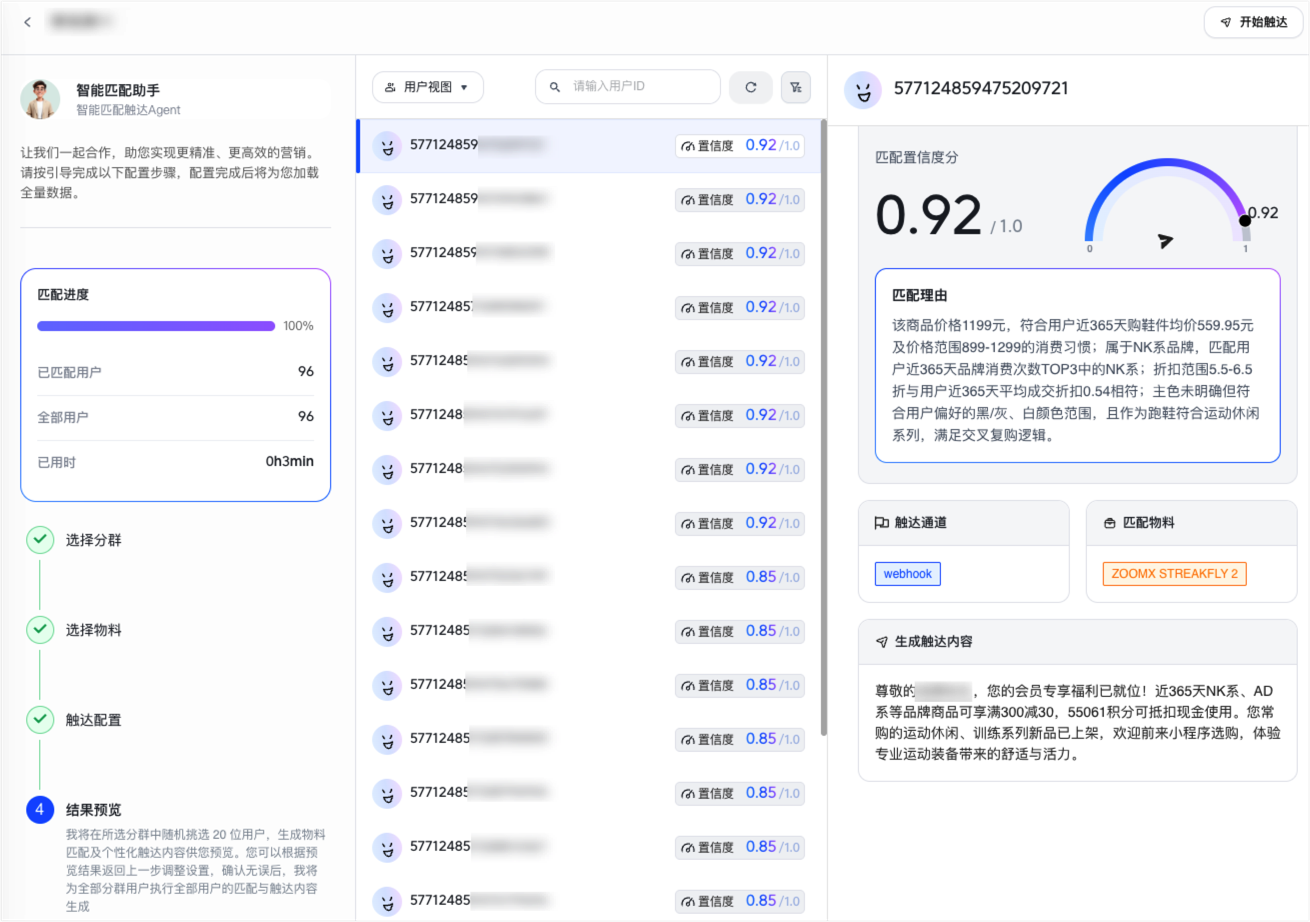Click the green check for 触达配置 step
This screenshot has width=1310, height=922.
point(40,720)
